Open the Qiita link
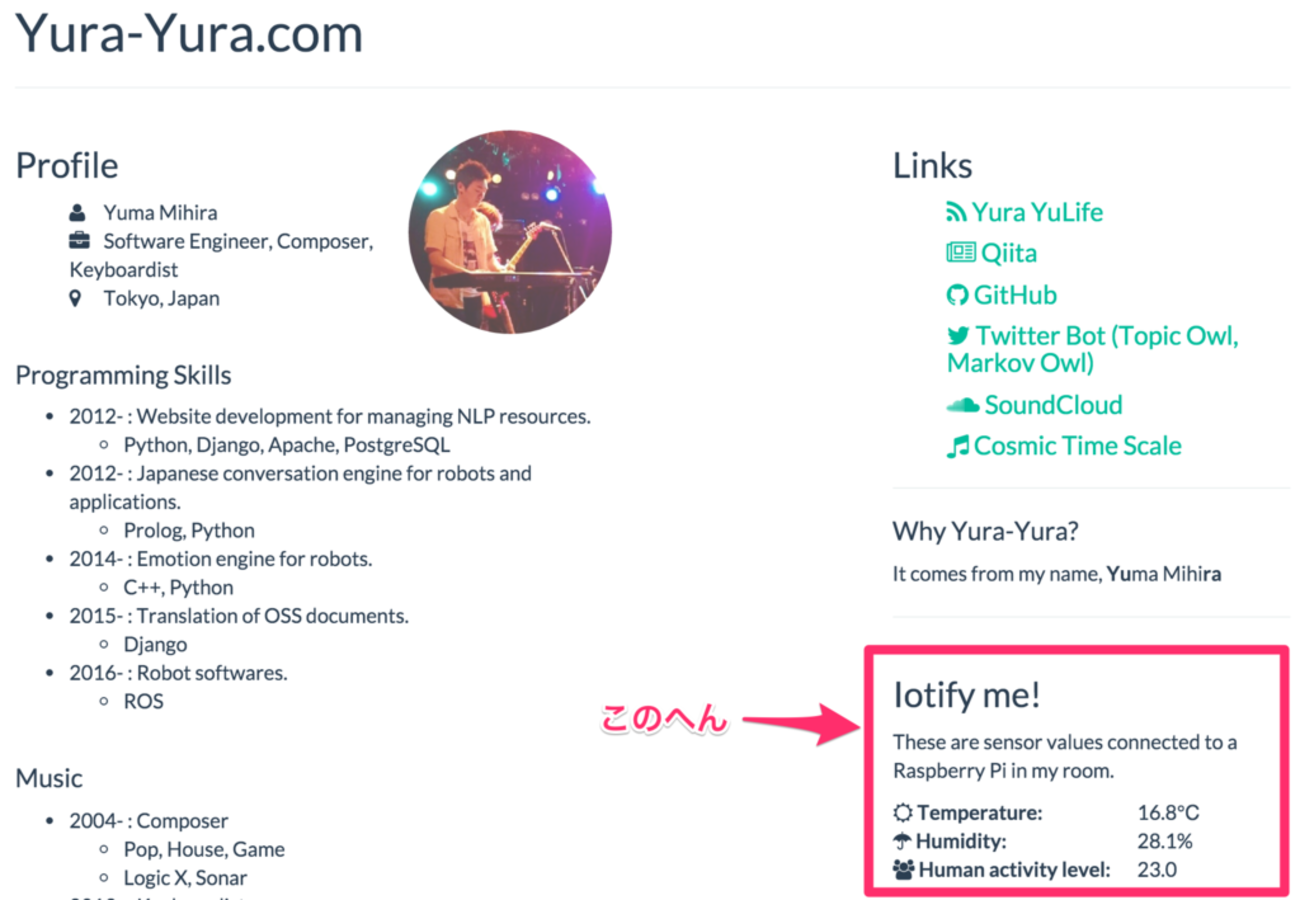 pos(1009,253)
